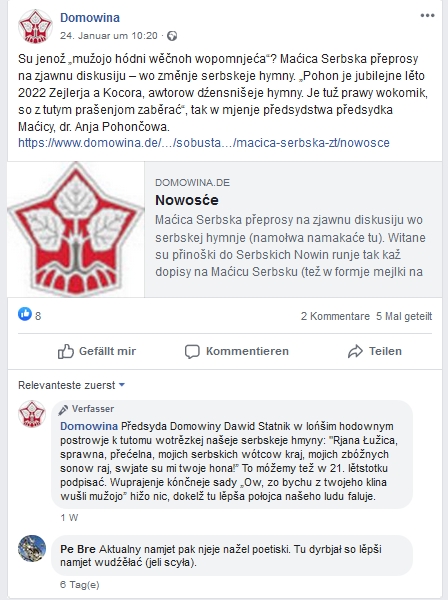The width and height of the screenshot is (448, 600).
Task: Open Pe Bre's profile name link
Action: (78, 549)
